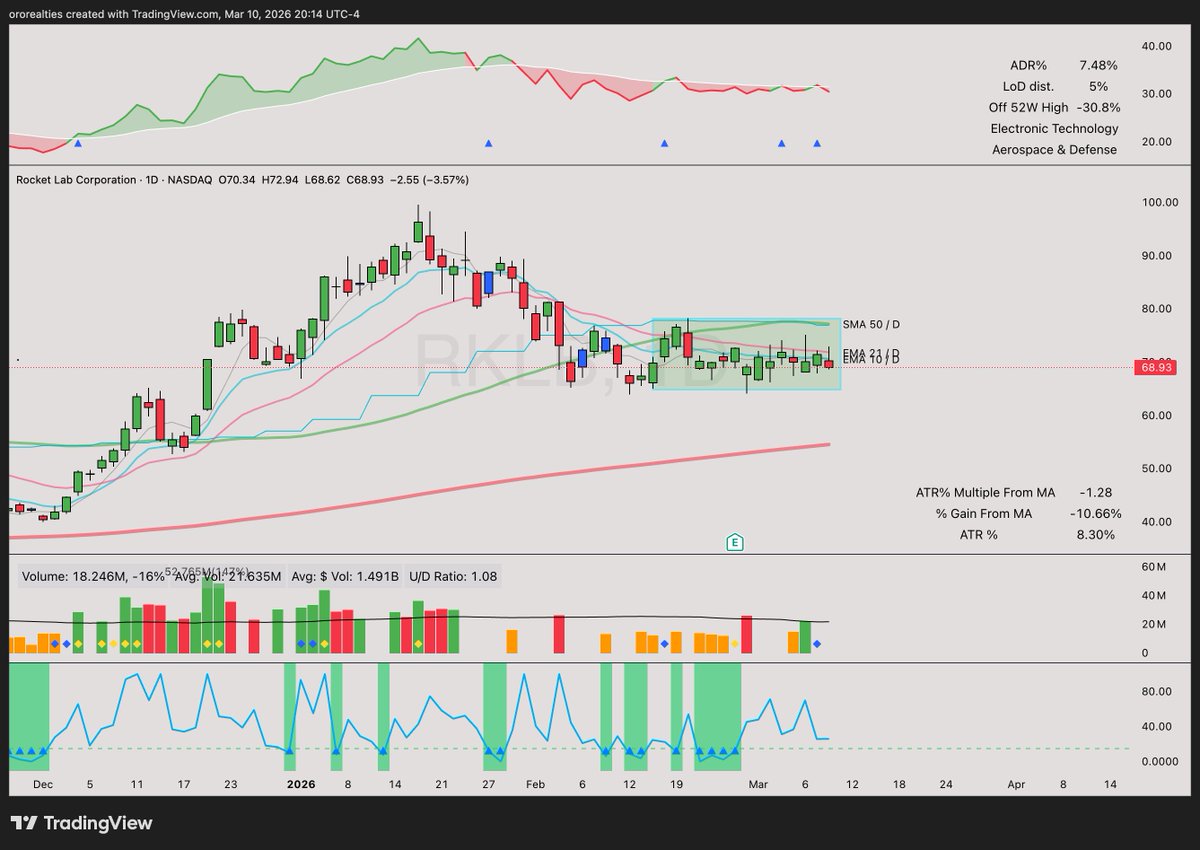The height and width of the screenshot is (850, 1200).
Task: Click the '% Gain From MA' label
Action: (x=983, y=513)
